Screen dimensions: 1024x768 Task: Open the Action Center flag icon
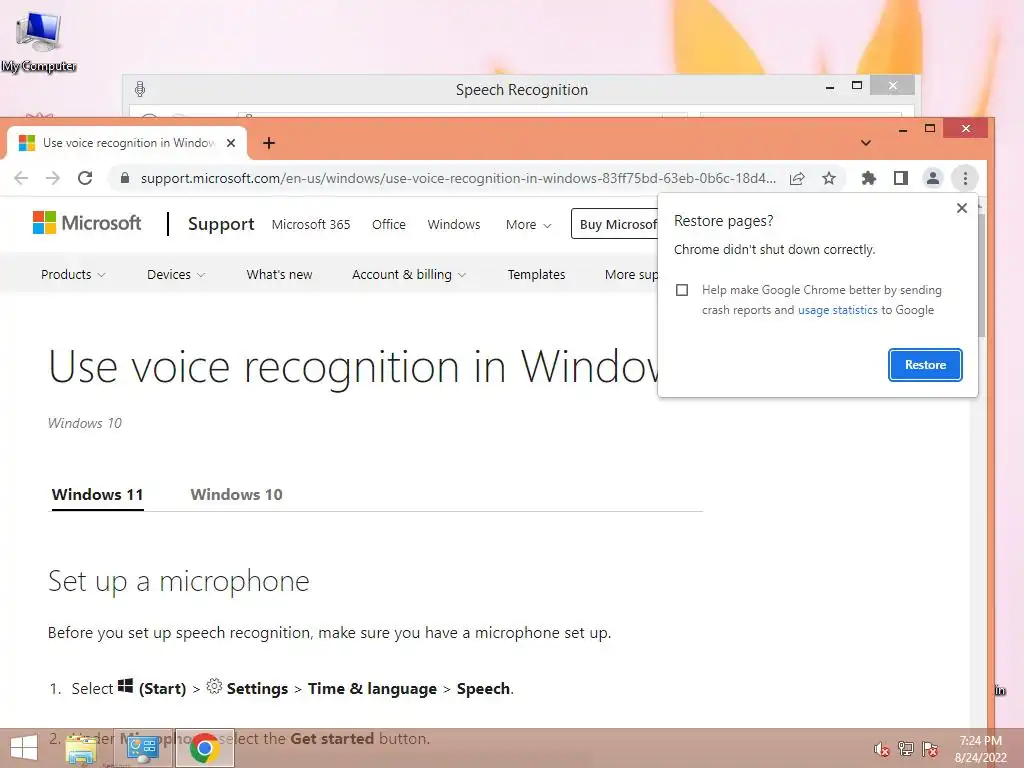coord(930,749)
